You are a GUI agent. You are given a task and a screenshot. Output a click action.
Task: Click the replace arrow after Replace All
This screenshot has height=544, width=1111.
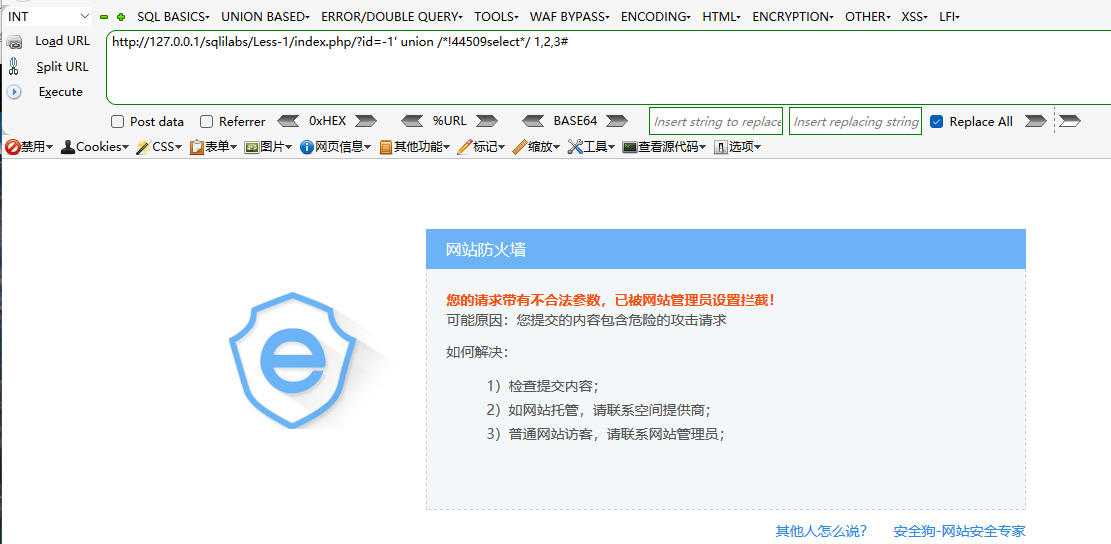point(1035,121)
